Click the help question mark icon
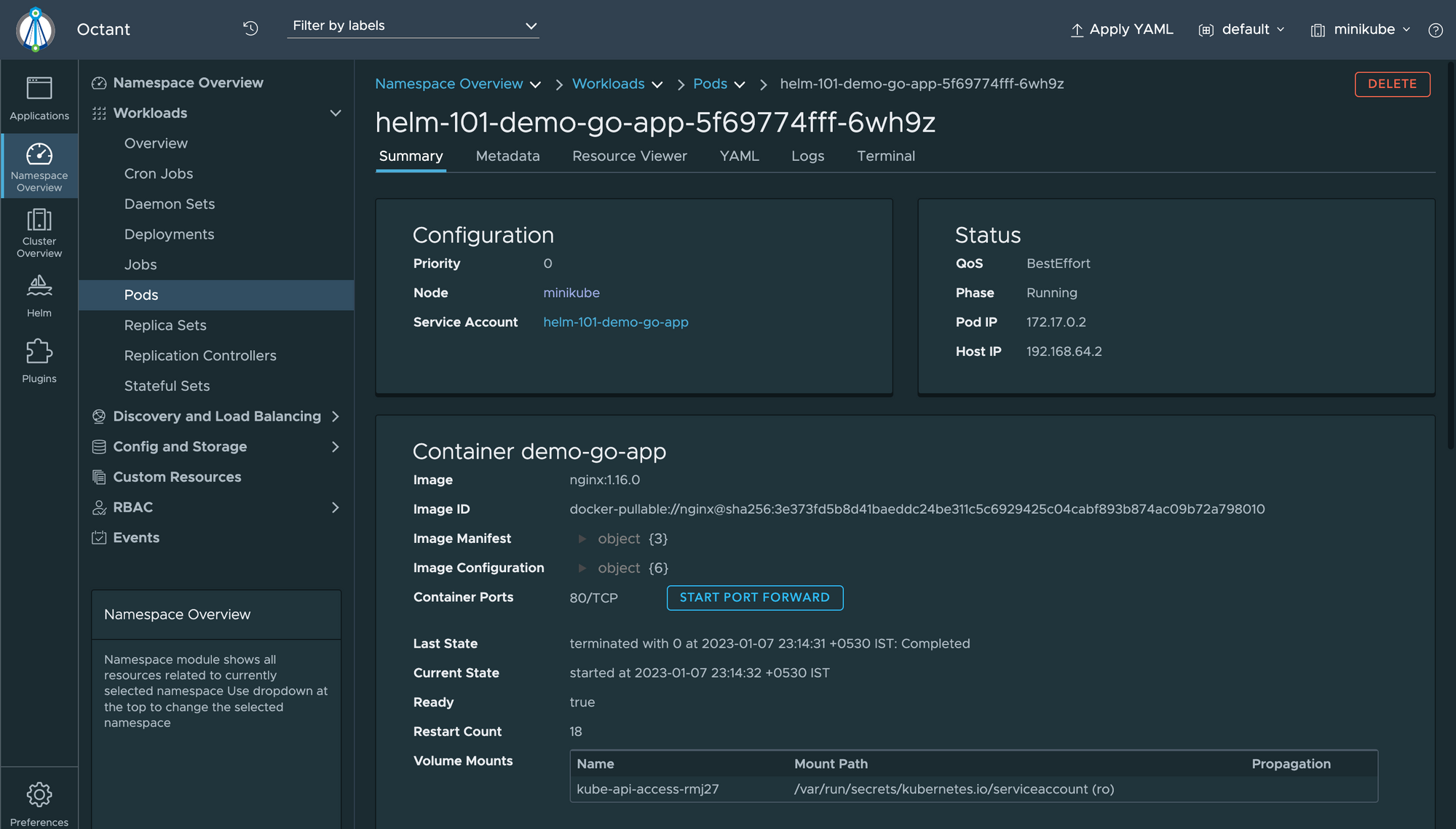The image size is (1456, 829). [x=1435, y=30]
